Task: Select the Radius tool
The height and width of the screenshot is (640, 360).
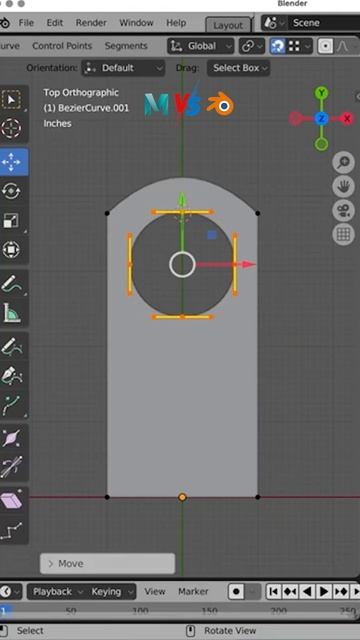Action: tap(11, 438)
